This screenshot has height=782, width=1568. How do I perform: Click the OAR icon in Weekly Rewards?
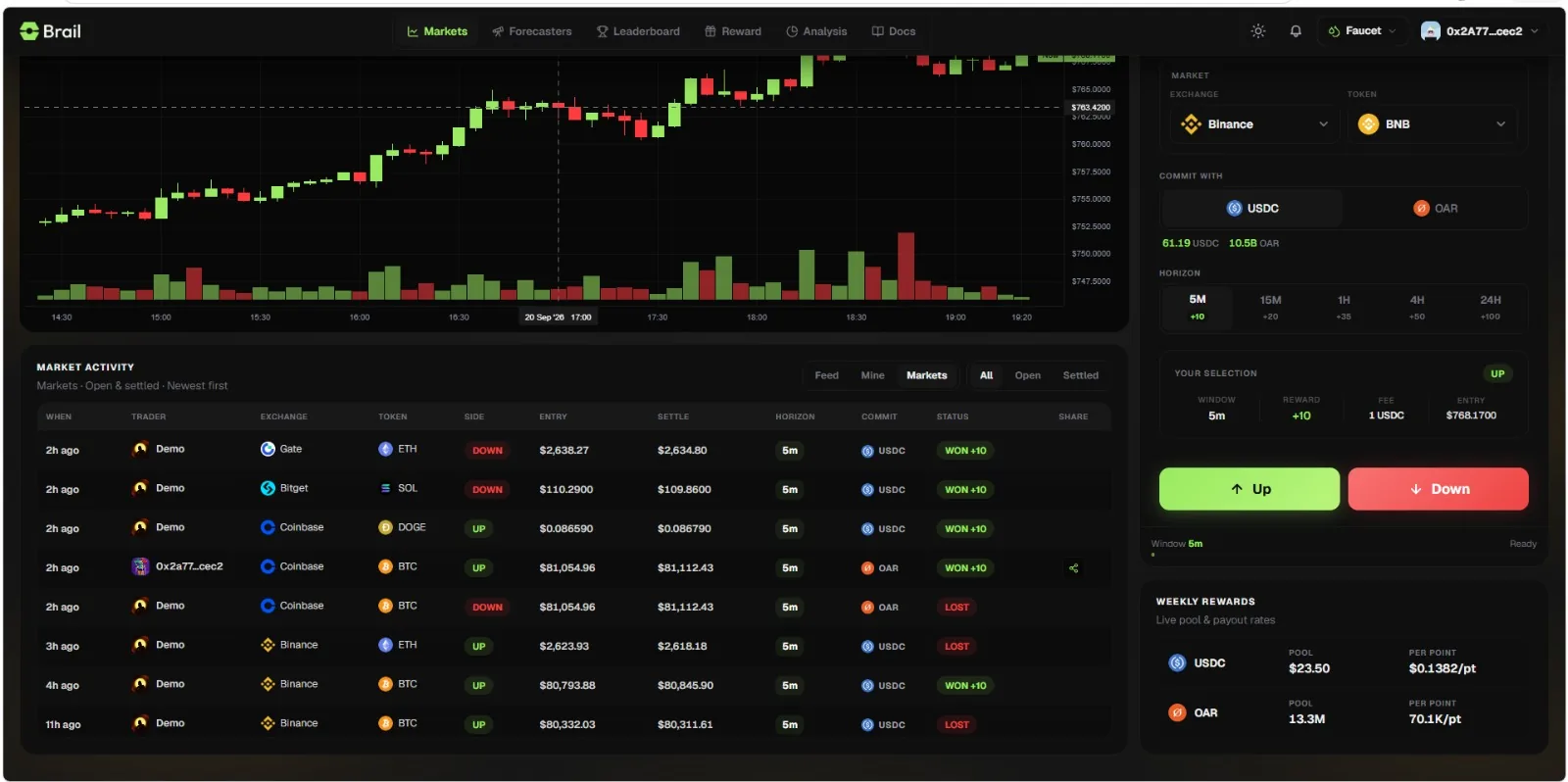coord(1177,713)
